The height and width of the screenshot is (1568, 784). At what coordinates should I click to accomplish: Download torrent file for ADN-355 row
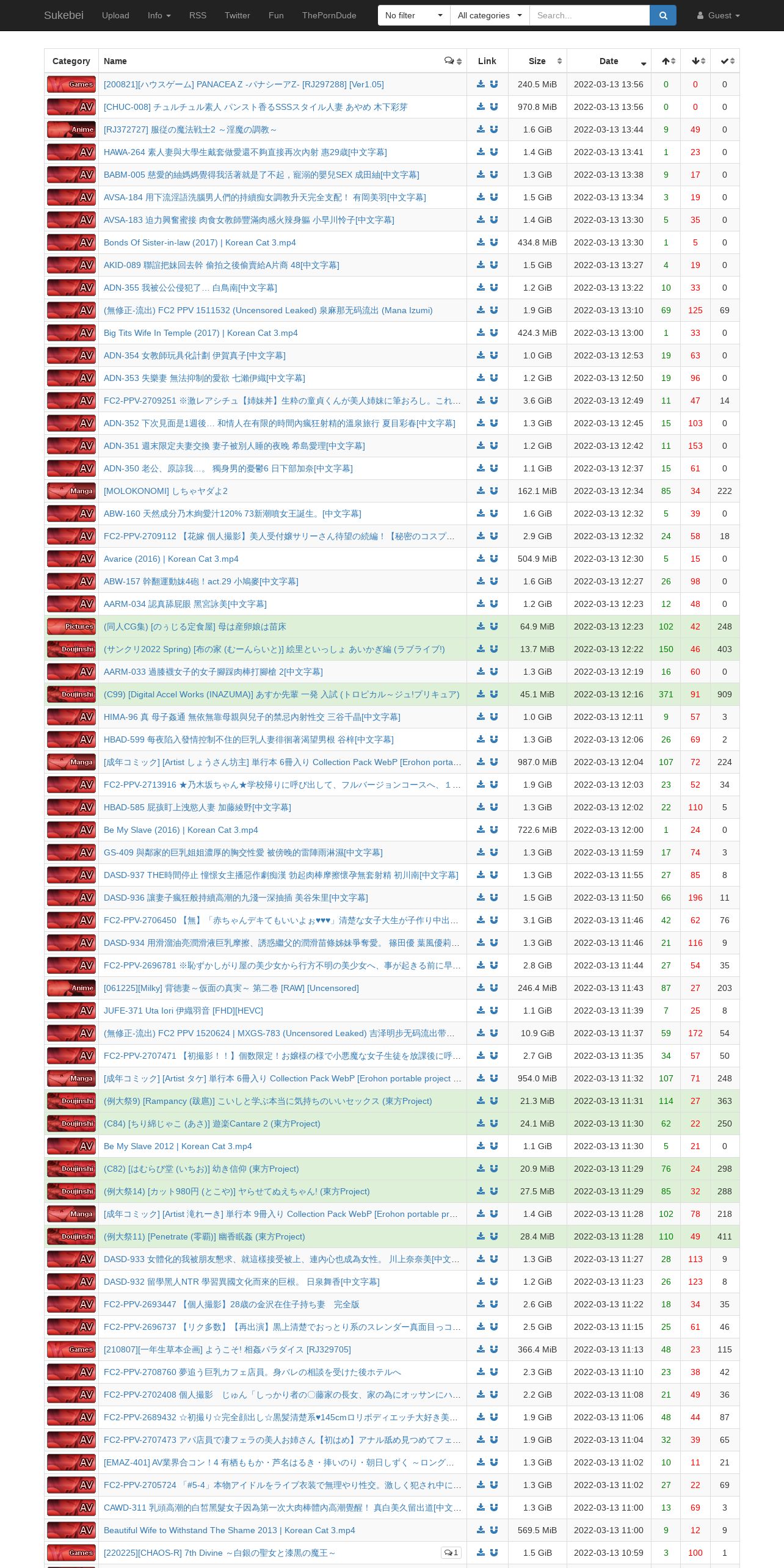click(x=481, y=288)
